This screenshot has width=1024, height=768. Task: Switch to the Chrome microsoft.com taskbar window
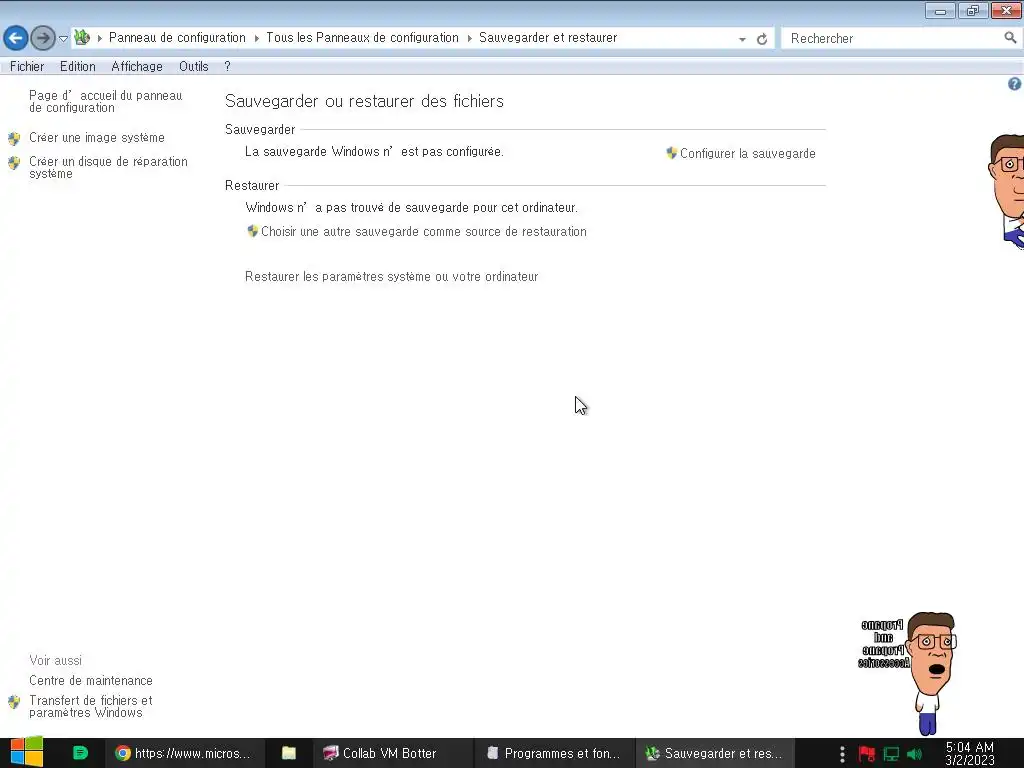[x=184, y=753]
